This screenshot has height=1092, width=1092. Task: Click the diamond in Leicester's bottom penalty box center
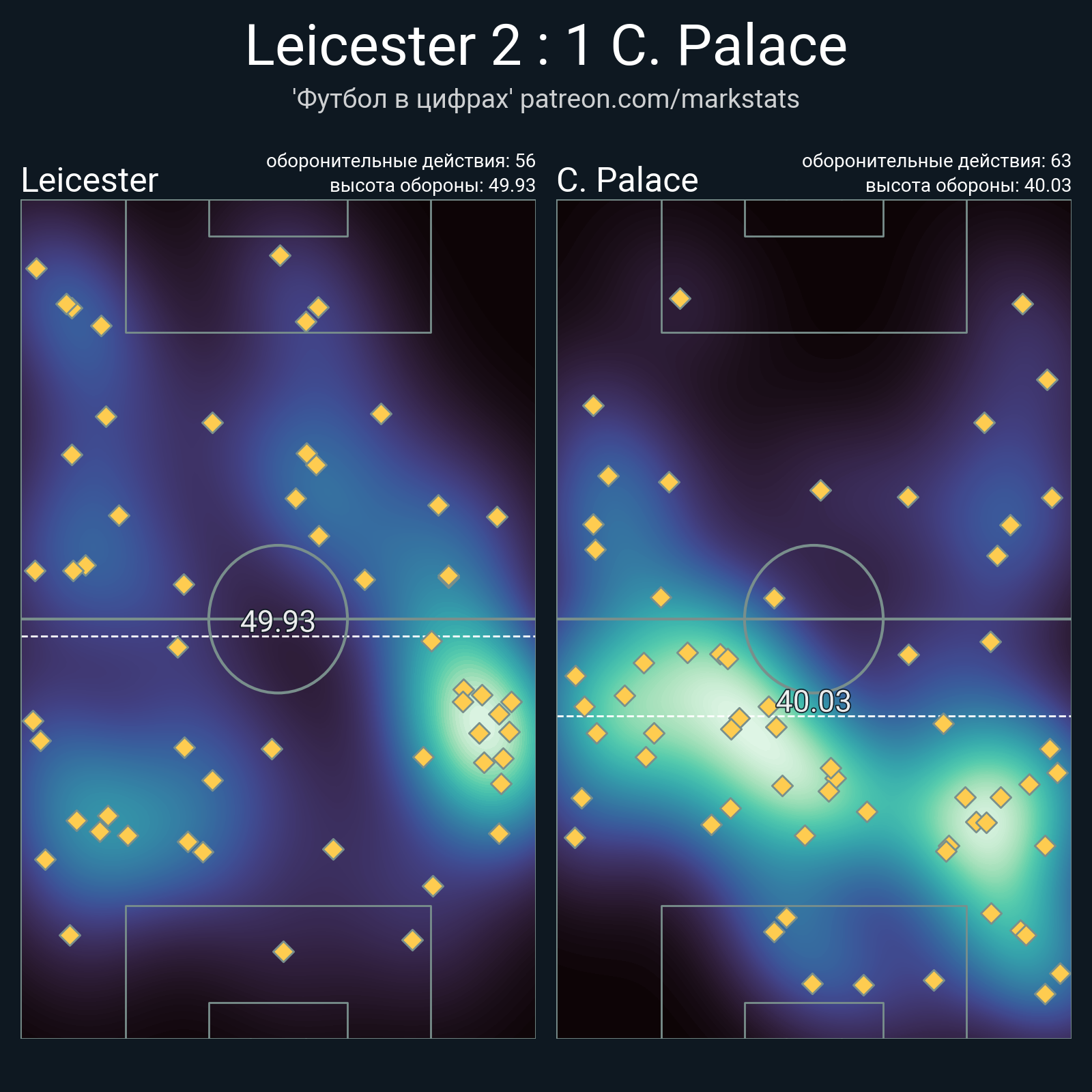pos(283,951)
